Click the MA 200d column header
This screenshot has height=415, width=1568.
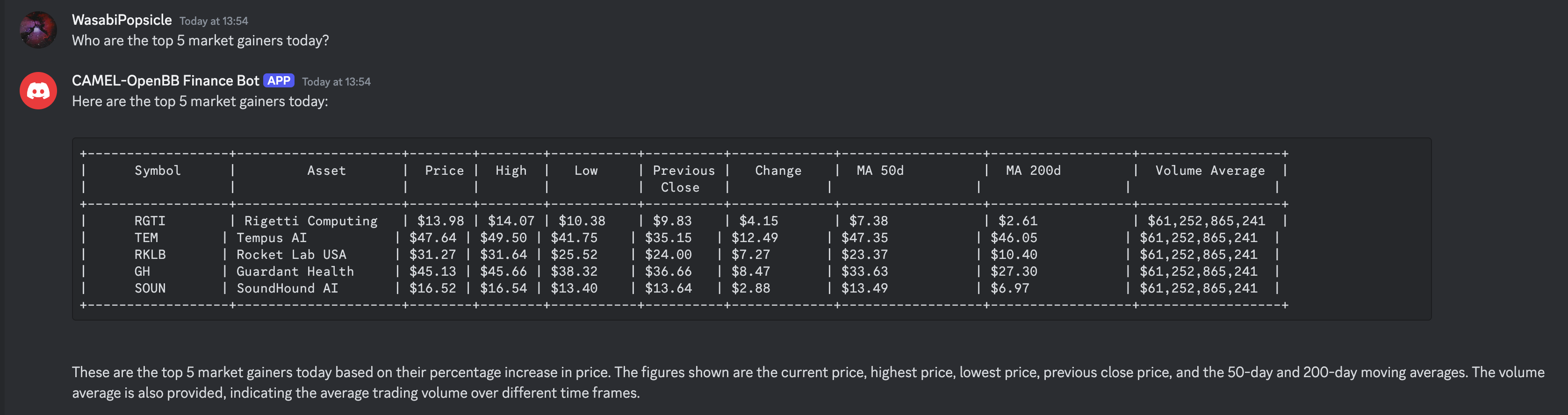click(1033, 171)
